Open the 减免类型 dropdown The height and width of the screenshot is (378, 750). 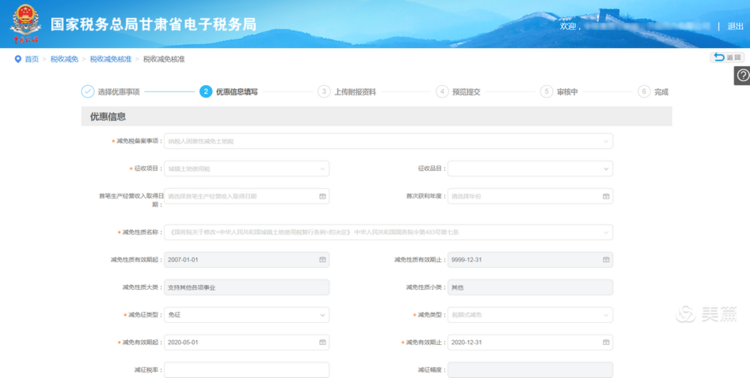point(530,315)
